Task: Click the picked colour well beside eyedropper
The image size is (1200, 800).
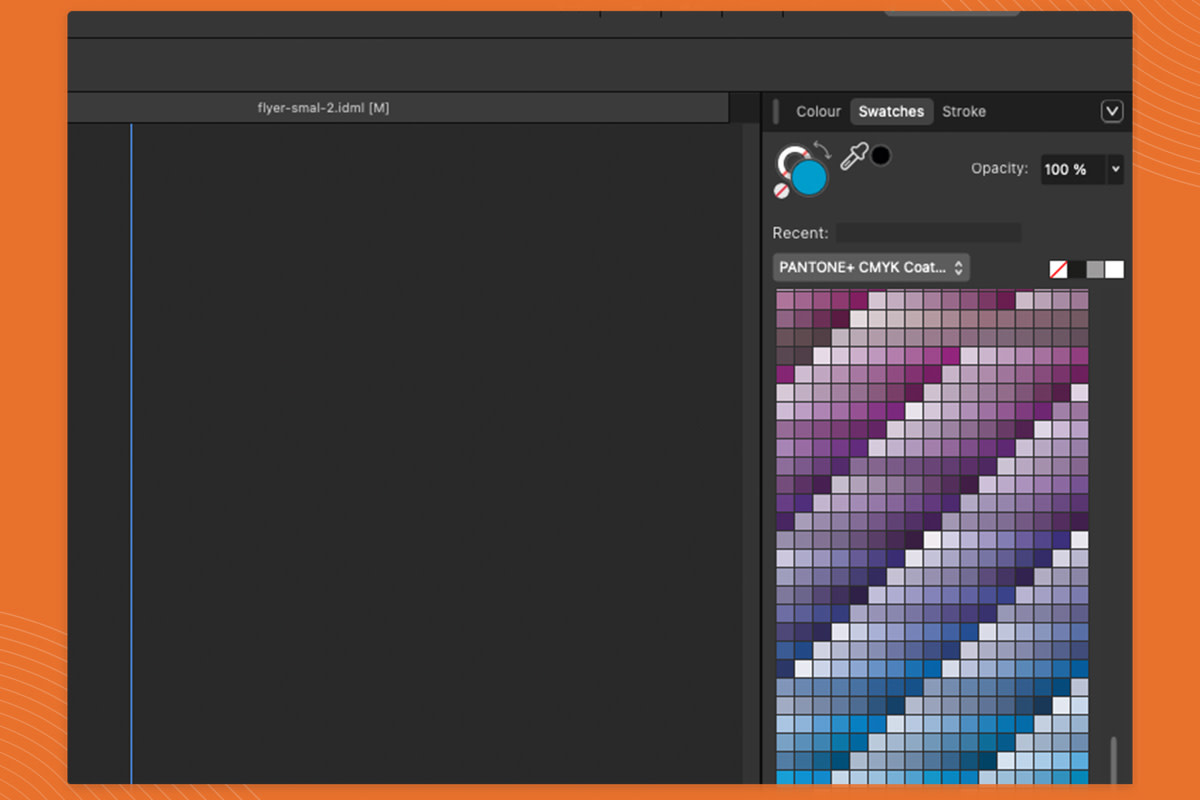Action: [881, 155]
